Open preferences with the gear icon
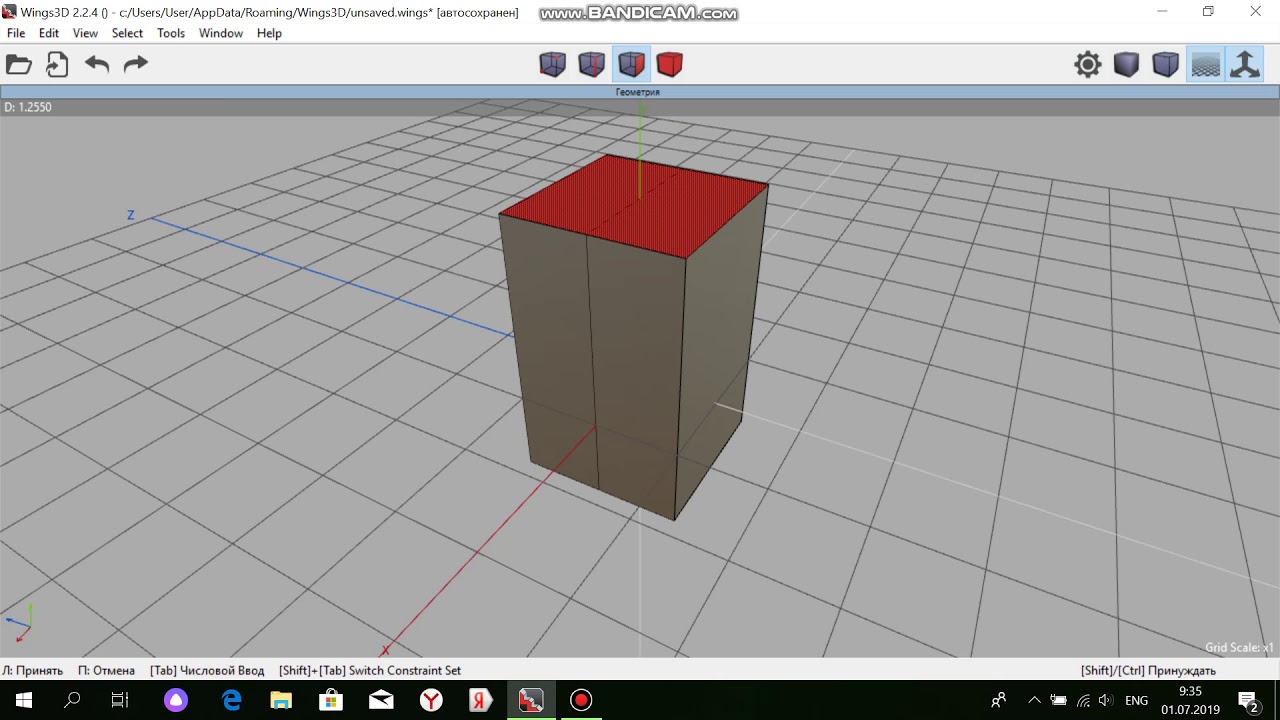1280x720 pixels. coord(1088,65)
